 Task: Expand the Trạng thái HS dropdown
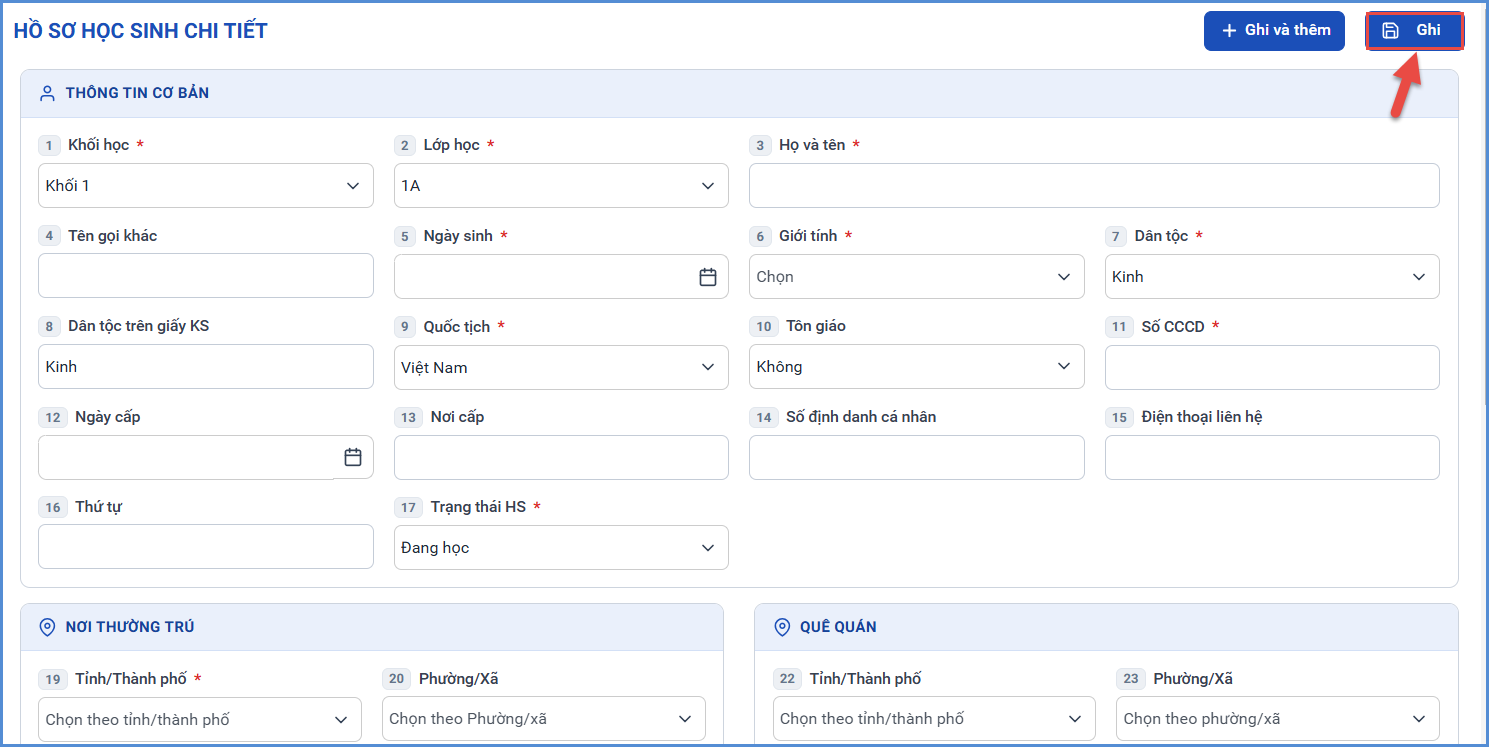(x=561, y=548)
